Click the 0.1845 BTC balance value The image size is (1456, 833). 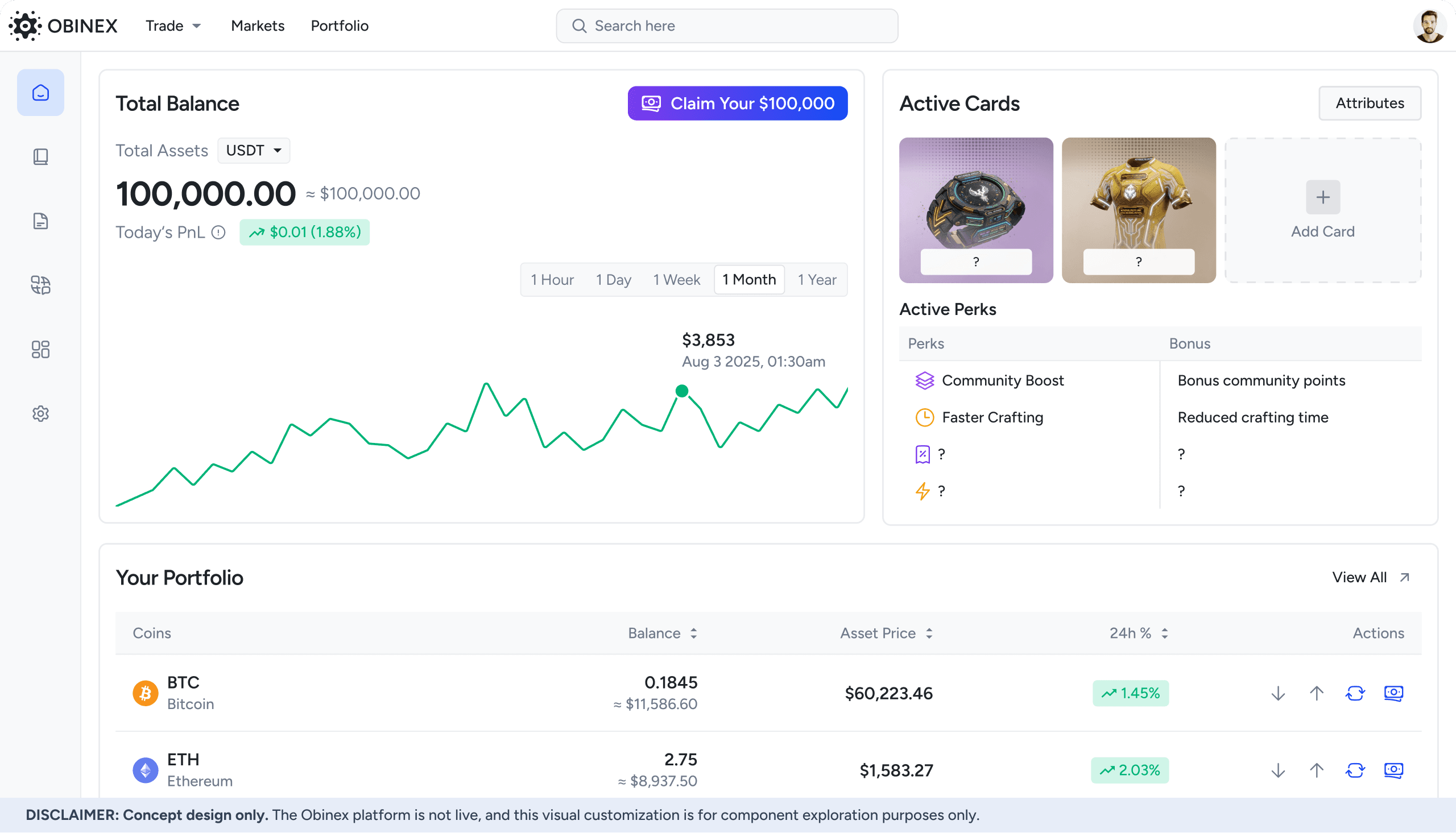pyautogui.click(x=671, y=682)
